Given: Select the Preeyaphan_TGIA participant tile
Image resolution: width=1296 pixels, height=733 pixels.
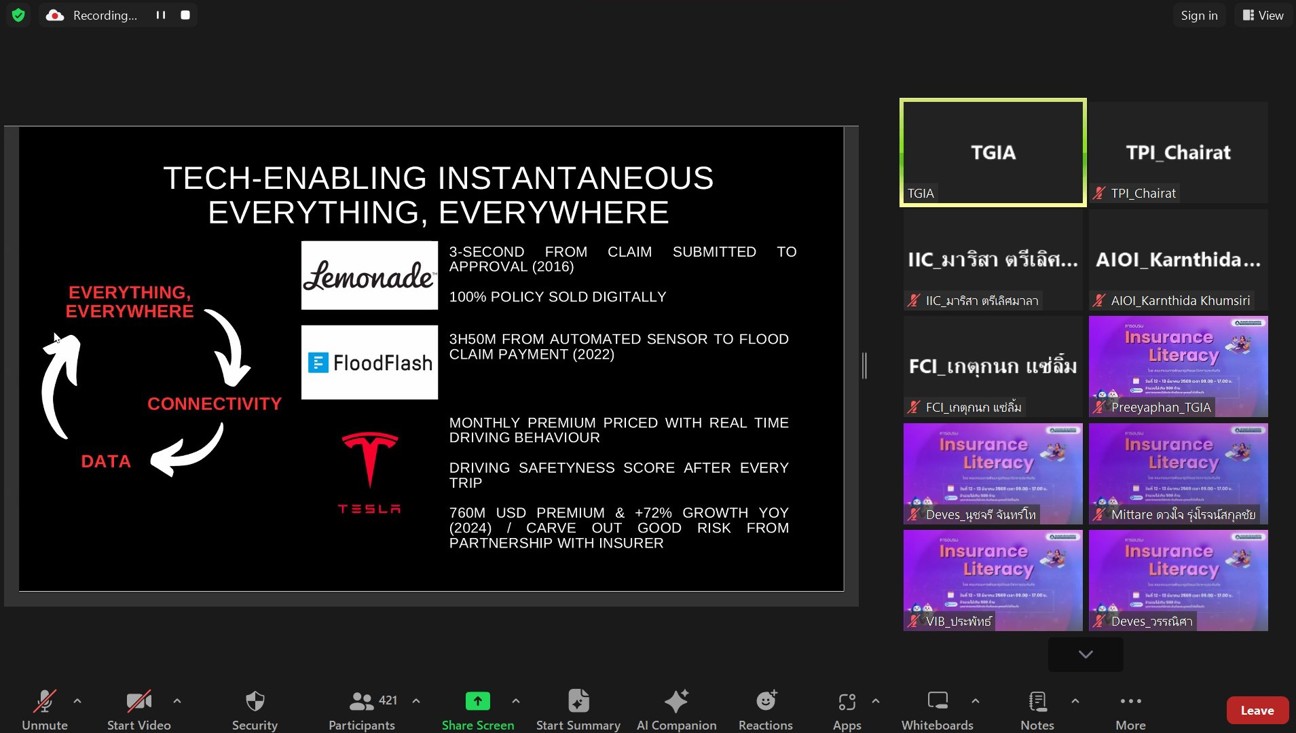Looking at the screenshot, I should pos(1178,366).
